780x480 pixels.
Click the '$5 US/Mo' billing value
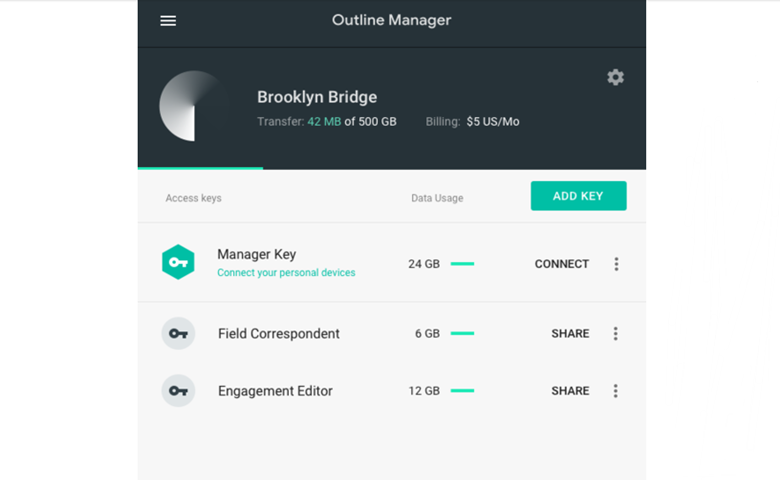click(493, 122)
